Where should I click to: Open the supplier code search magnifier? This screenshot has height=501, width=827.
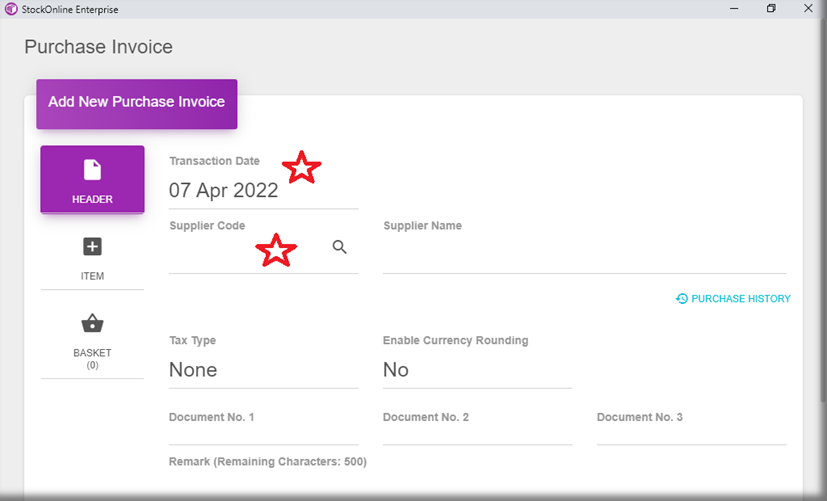pos(340,247)
